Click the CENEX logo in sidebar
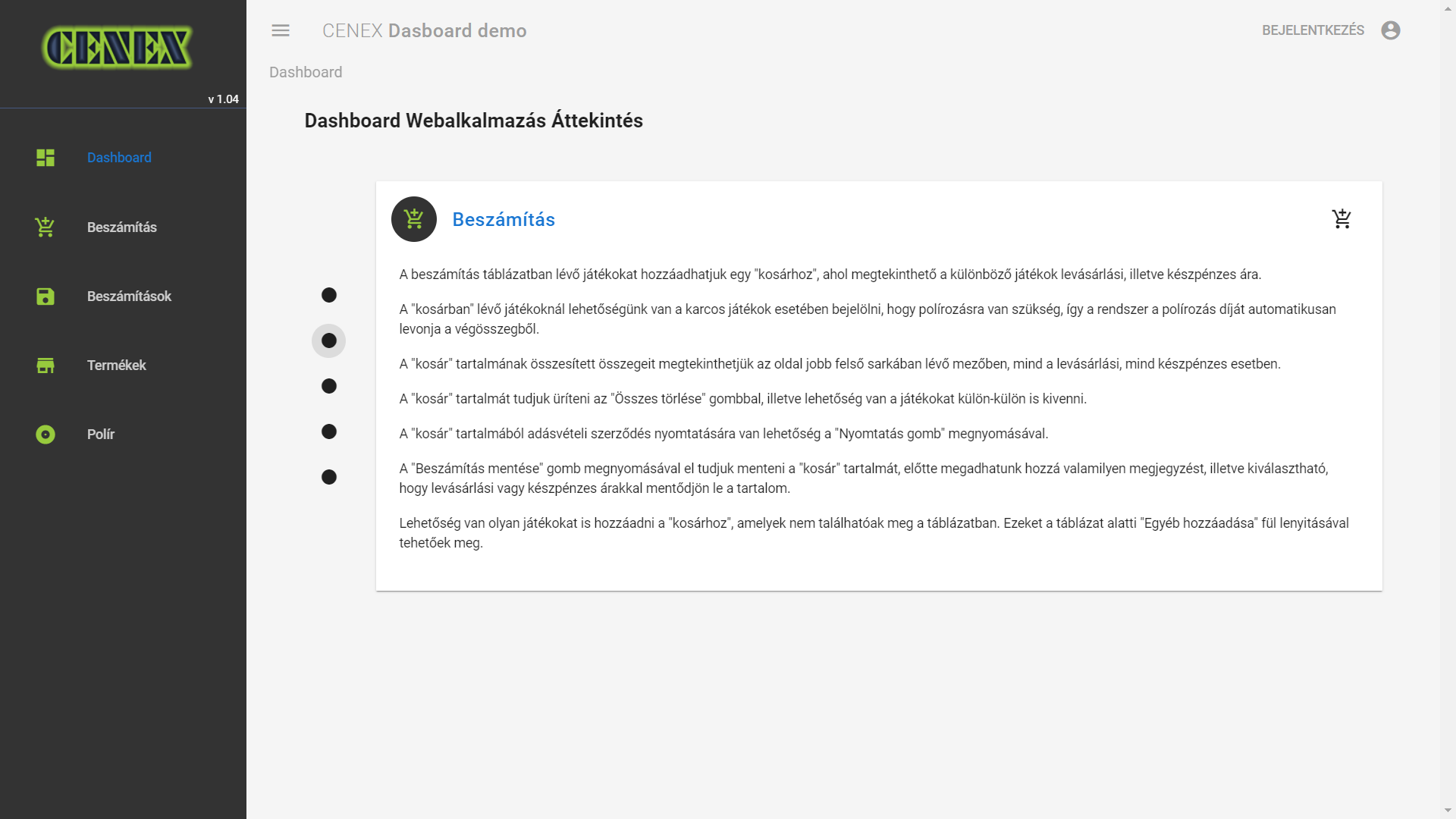 tap(118, 48)
